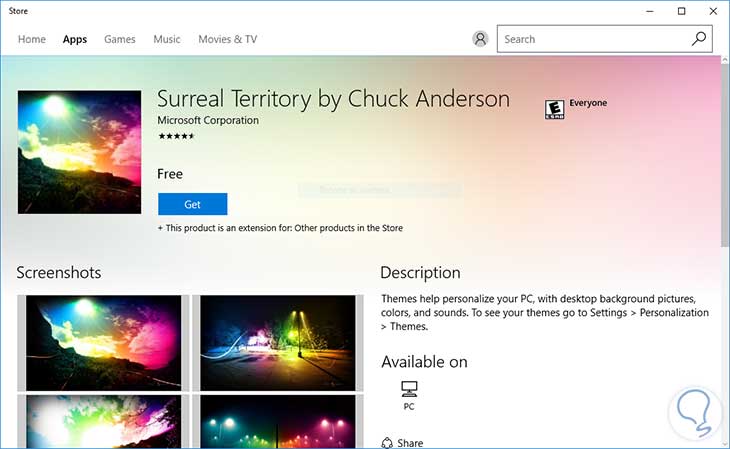Viewport: 730px width, 449px height.
Task: Select the Apps tab
Action: (75, 39)
